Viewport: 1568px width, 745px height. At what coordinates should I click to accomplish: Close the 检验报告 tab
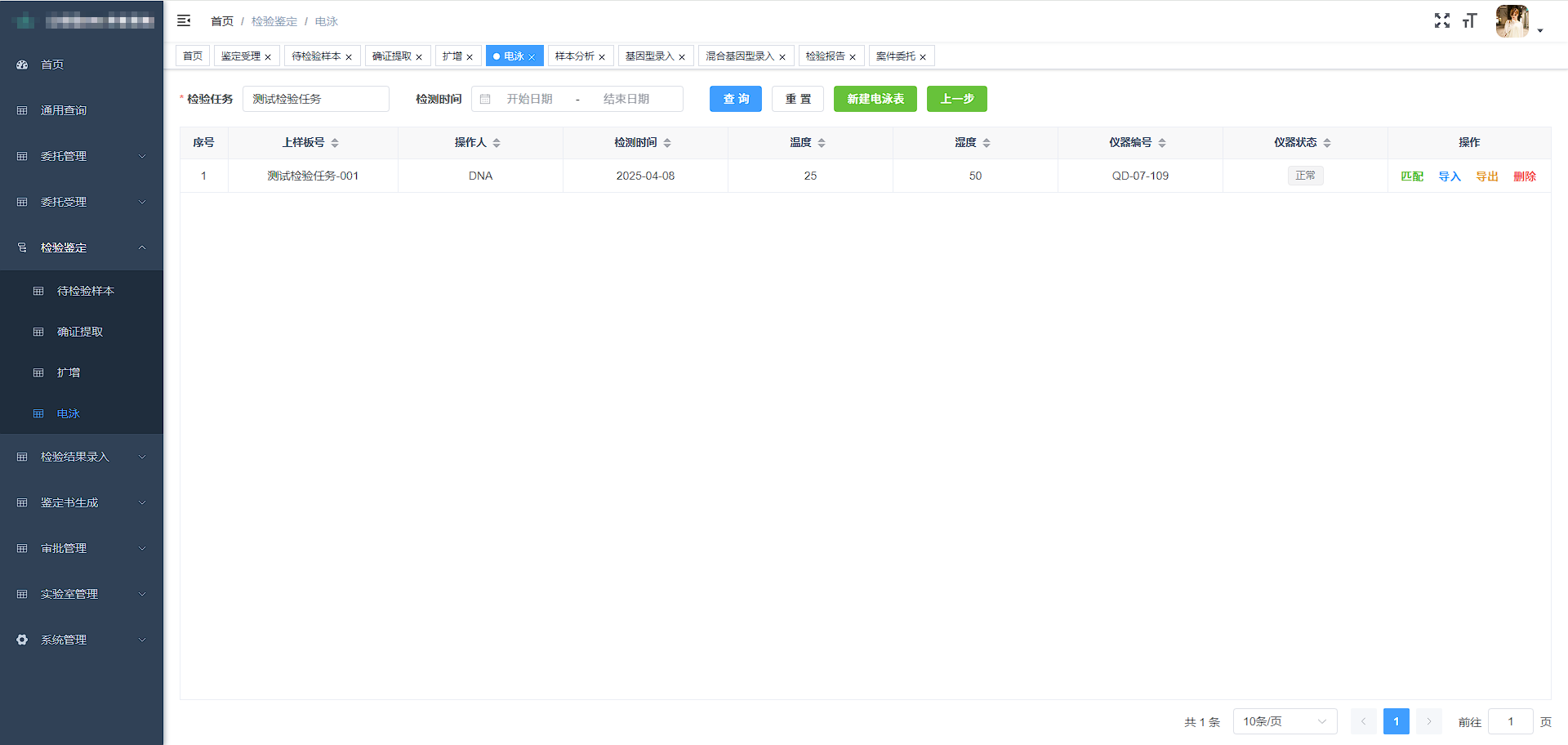click(853, 57)
